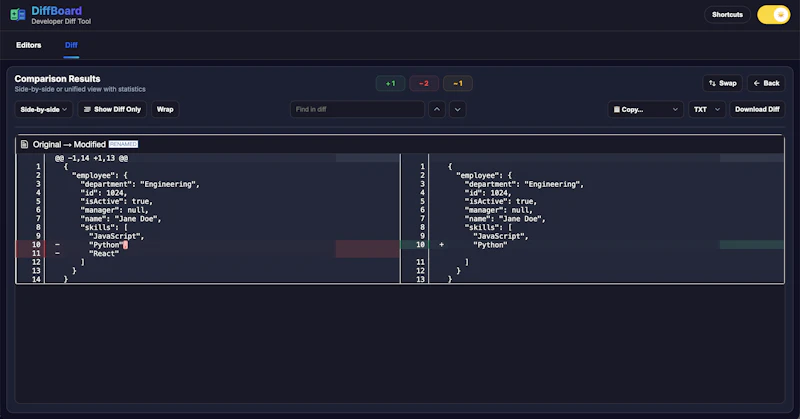Click left pane line "isActive": true
800x419 pixels.
click(116, 202)
